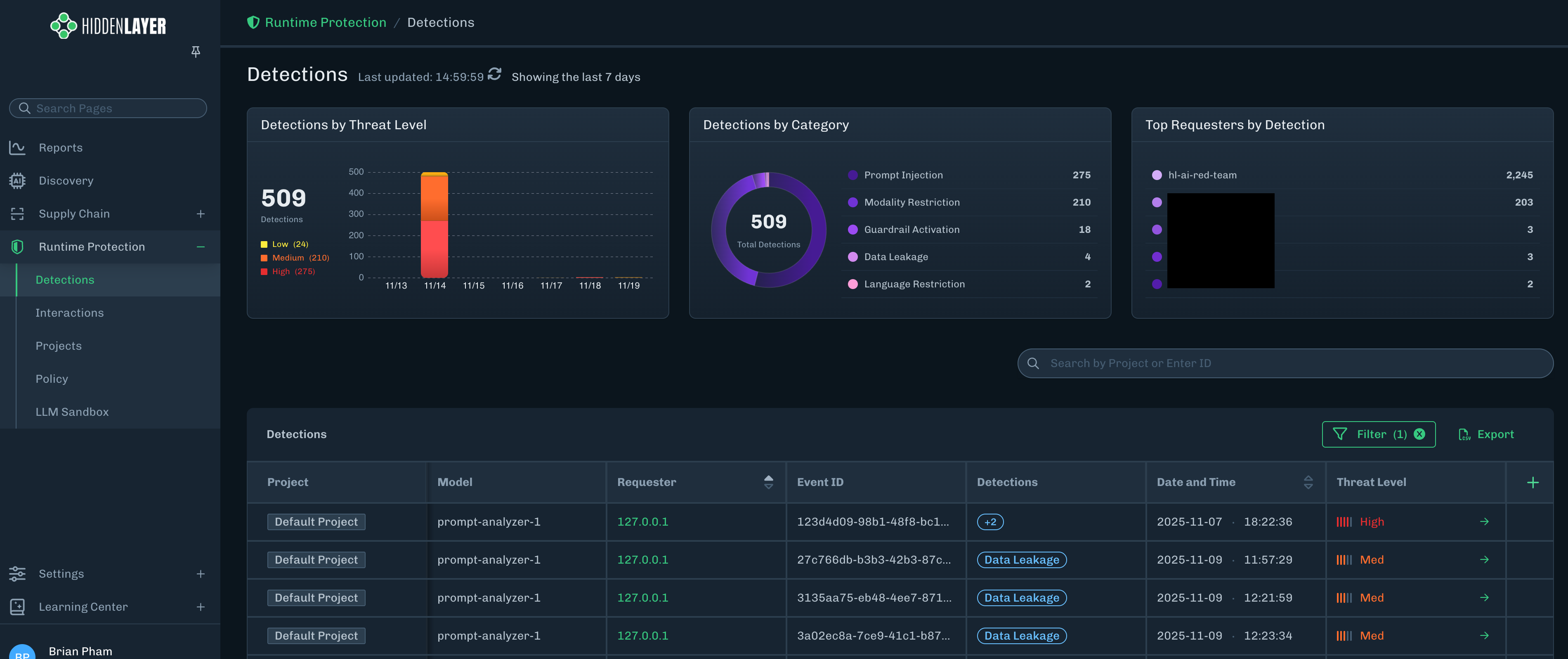This screenshot has width=1568, height=659.
Task: Sort the table by Requester column
Action: (769, 482)
